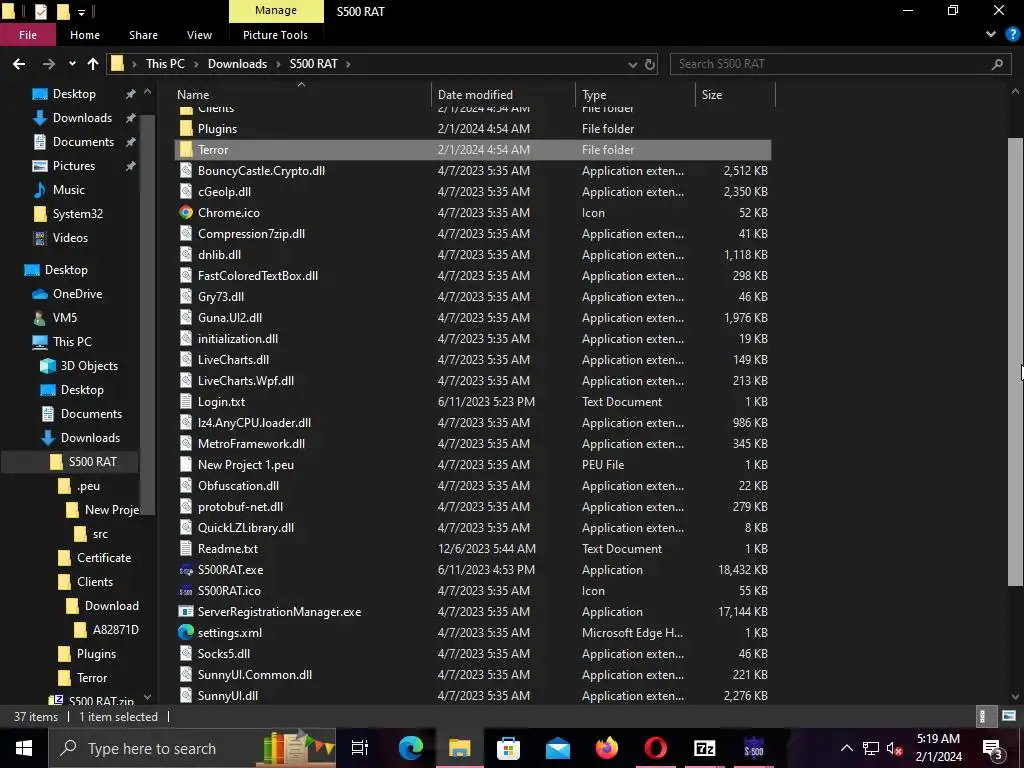Expand This PC in address breadcrumb
The image size is (1024, 768).
tap(196, 64)
